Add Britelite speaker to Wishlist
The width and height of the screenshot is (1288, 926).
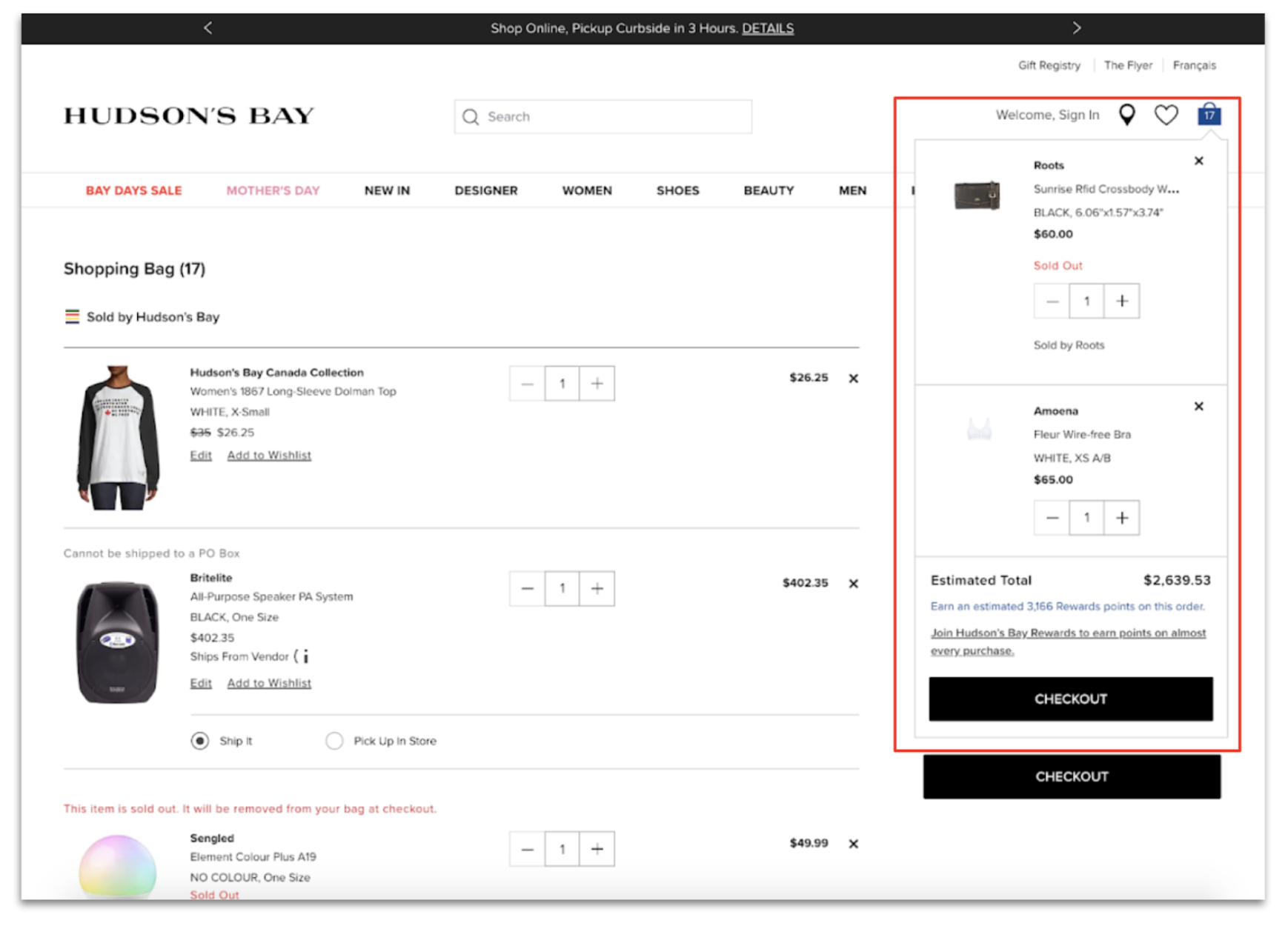269,683
